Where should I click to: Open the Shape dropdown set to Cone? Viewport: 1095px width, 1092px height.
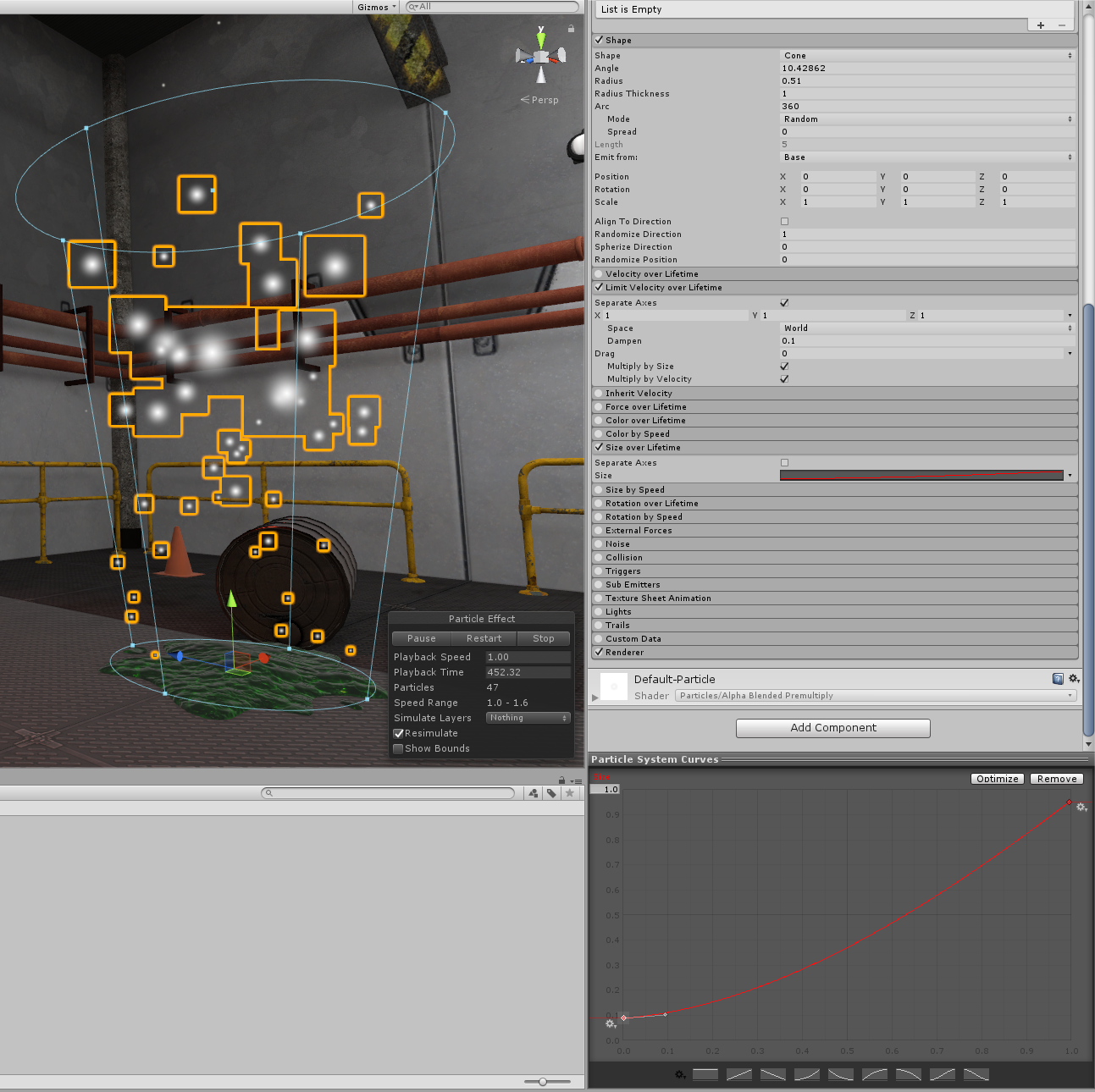pos(927,55)
